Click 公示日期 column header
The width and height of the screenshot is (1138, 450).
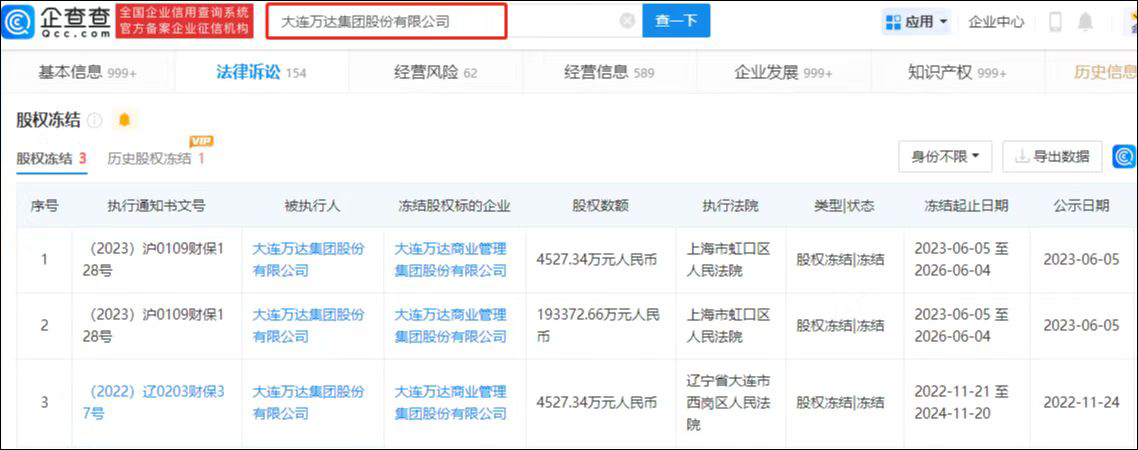[x=1081, y=205]
